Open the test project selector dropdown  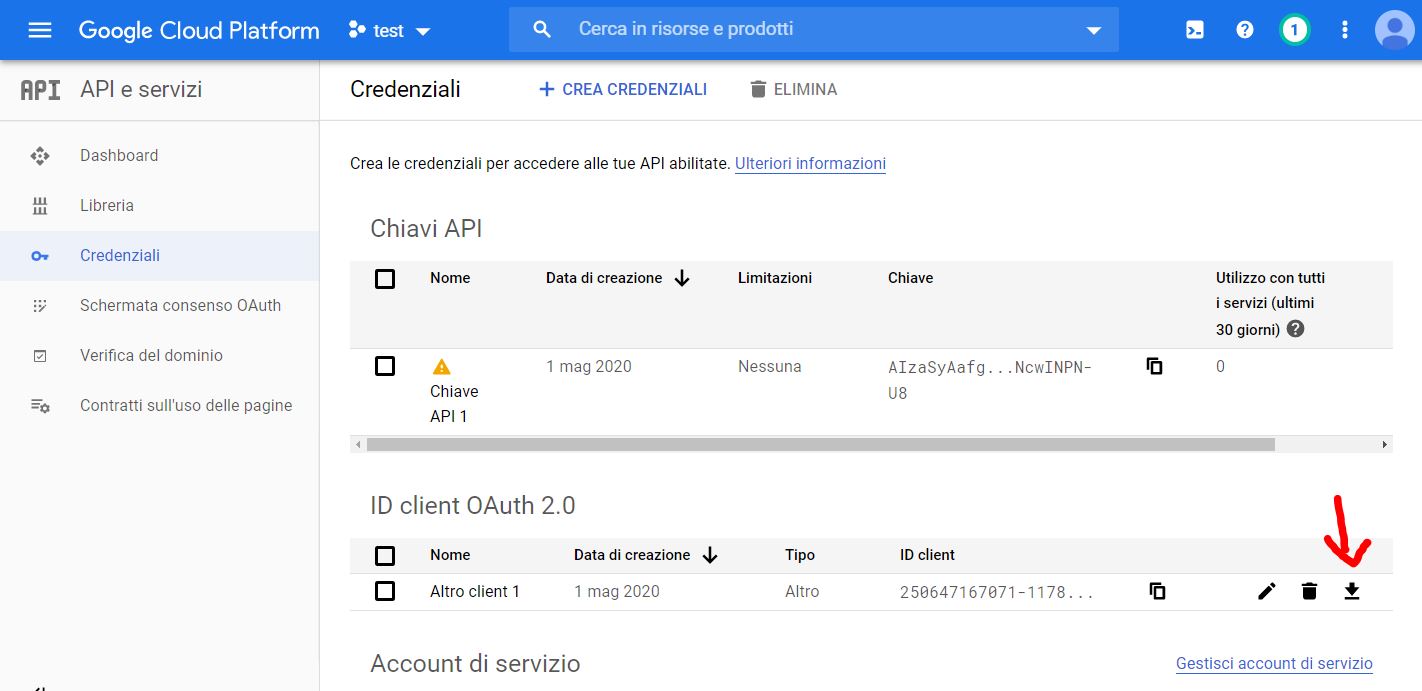[x=389, y=30]
